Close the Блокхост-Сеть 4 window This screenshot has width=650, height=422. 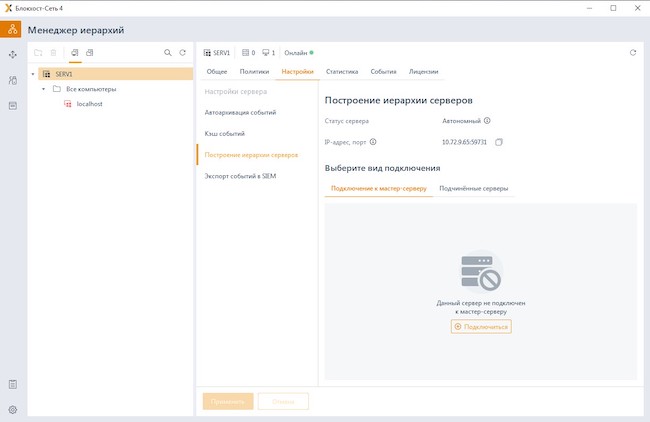click(638, 8)
